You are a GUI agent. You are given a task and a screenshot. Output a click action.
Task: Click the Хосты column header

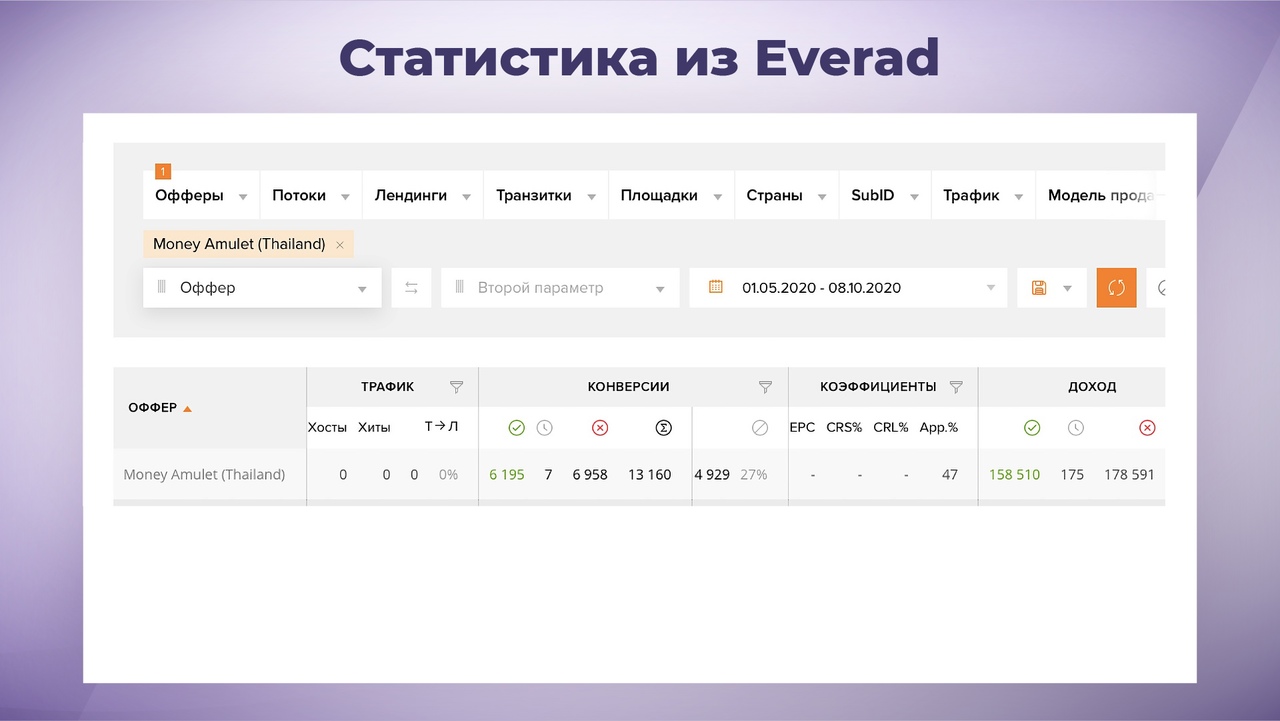pyautogui.click(x=327, y=428)
